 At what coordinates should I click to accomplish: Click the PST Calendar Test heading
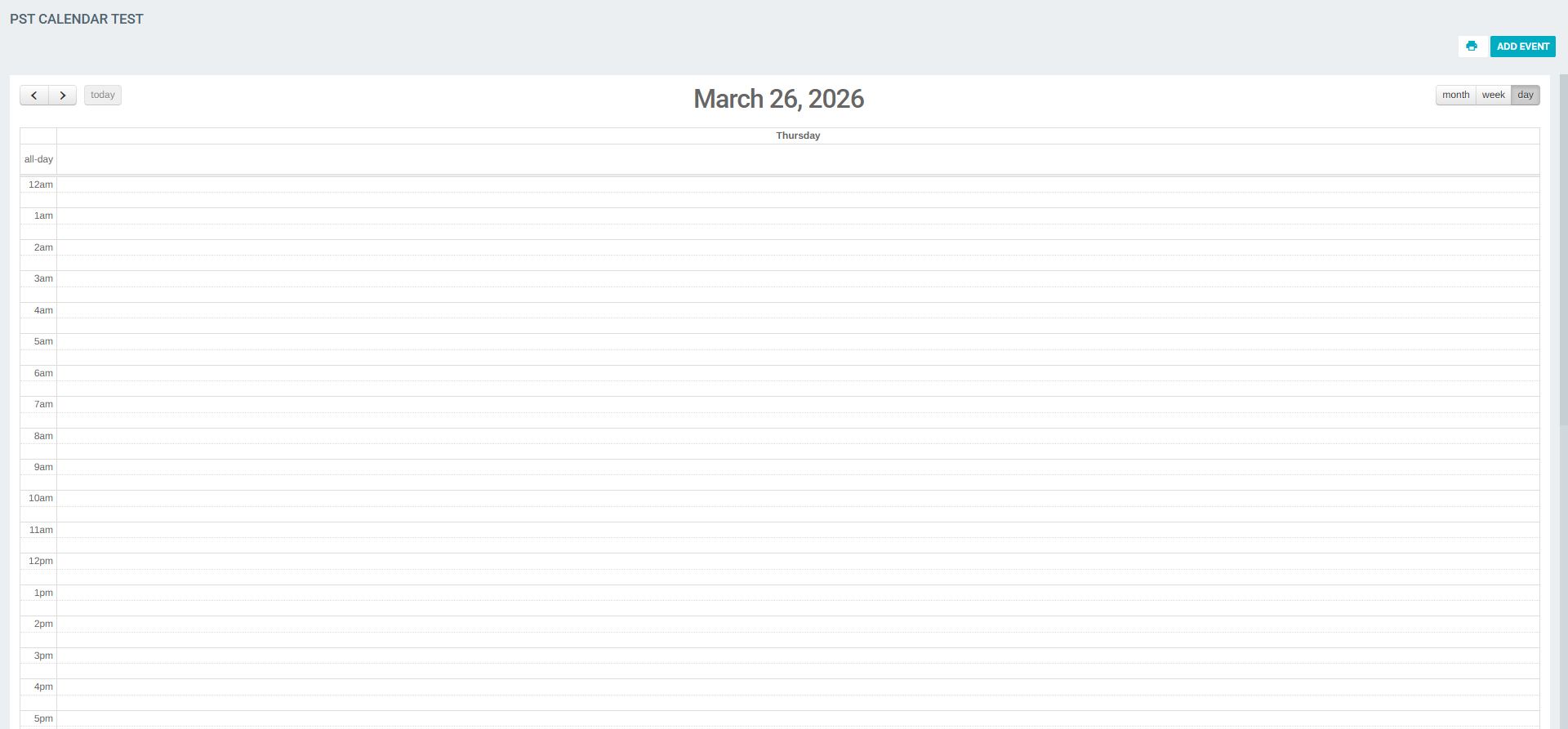pyautogui.click(x=77, y=19)
